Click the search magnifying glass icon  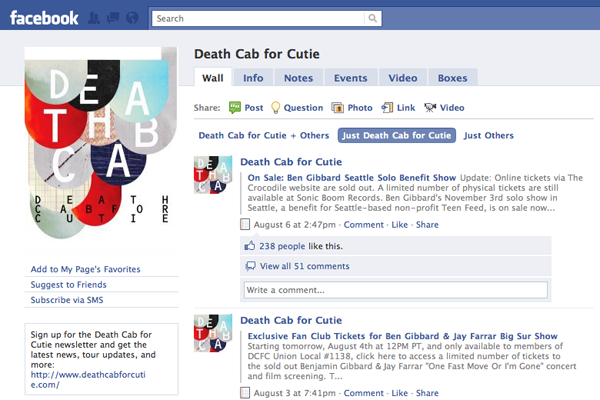click(373, 18)
